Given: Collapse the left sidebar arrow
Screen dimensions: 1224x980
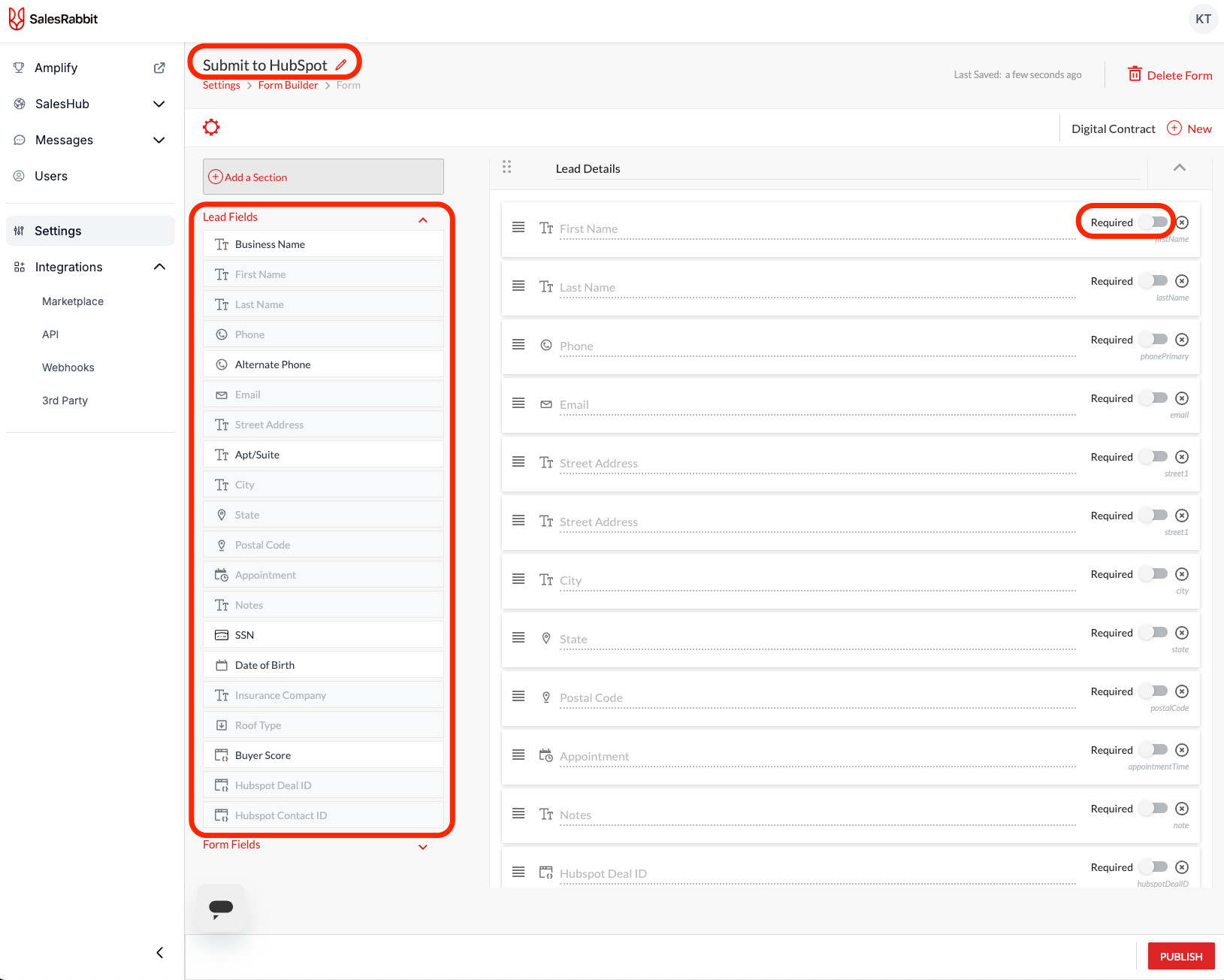Looking at the screenshot, I should (159, 953).
